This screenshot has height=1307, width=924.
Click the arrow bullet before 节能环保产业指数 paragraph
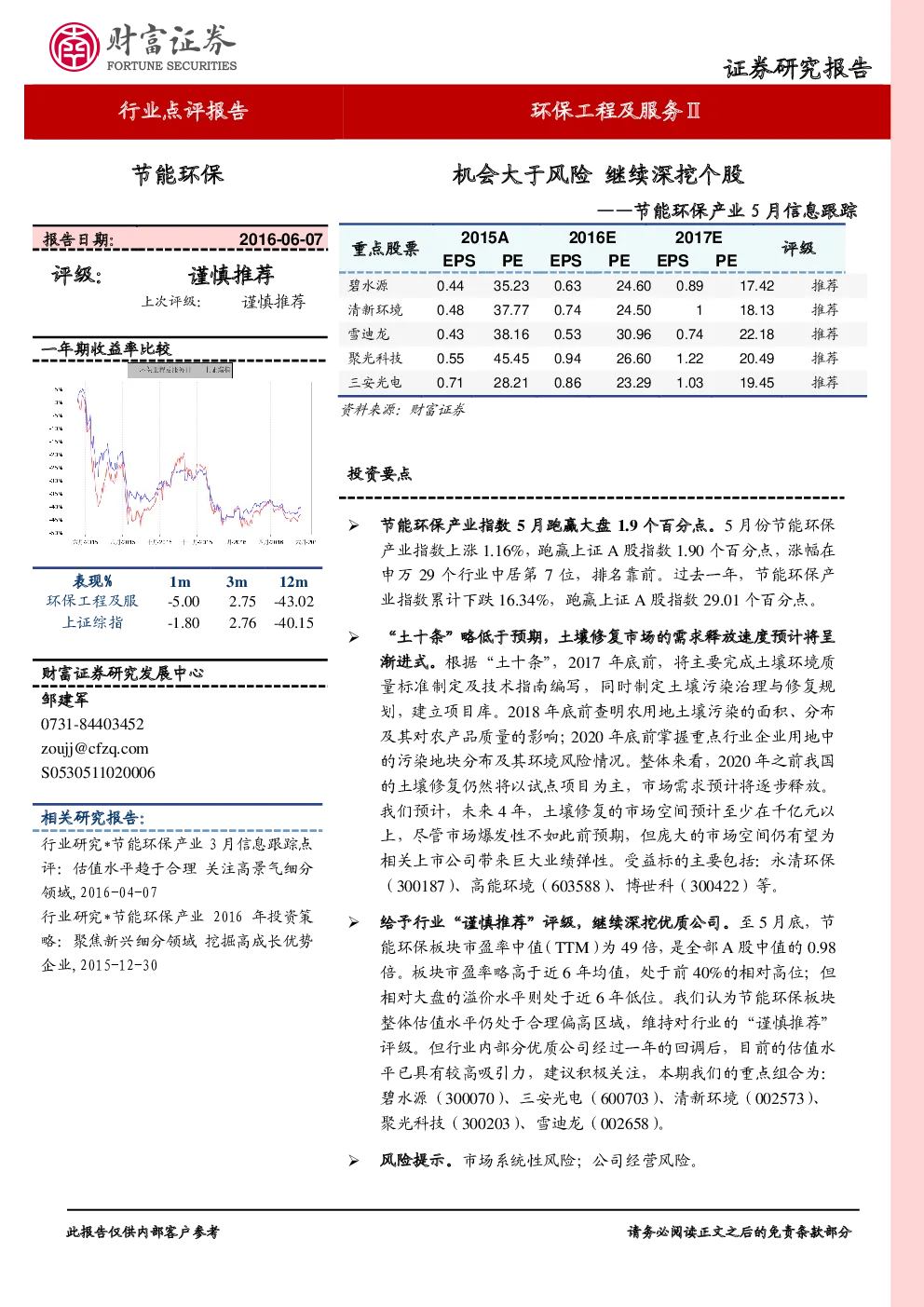pyautogui.click(x=354, y=525)
